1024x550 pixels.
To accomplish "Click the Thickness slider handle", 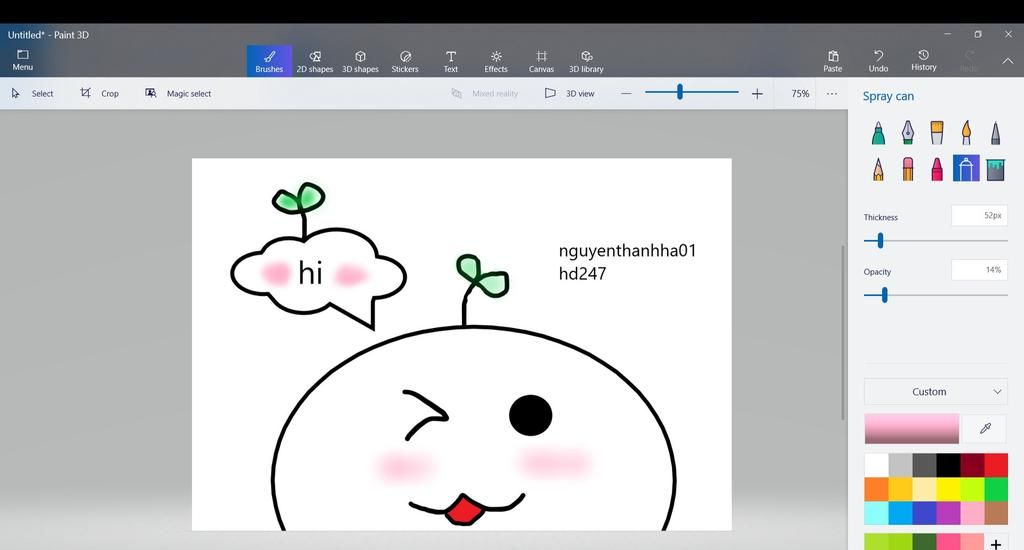I will point(880,240).
